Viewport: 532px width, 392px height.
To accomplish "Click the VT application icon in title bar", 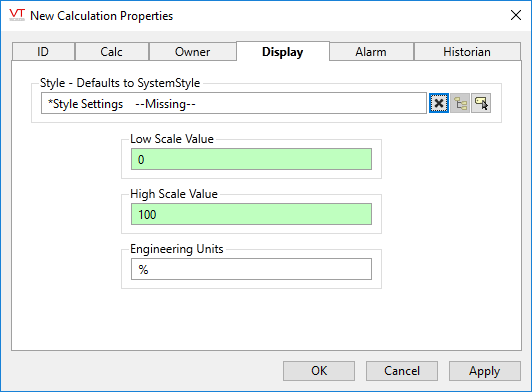I will pyautogui.click(x=17, y=15).
